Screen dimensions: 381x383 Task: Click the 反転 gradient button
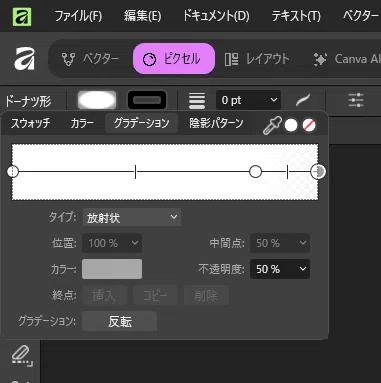point(120,321)
